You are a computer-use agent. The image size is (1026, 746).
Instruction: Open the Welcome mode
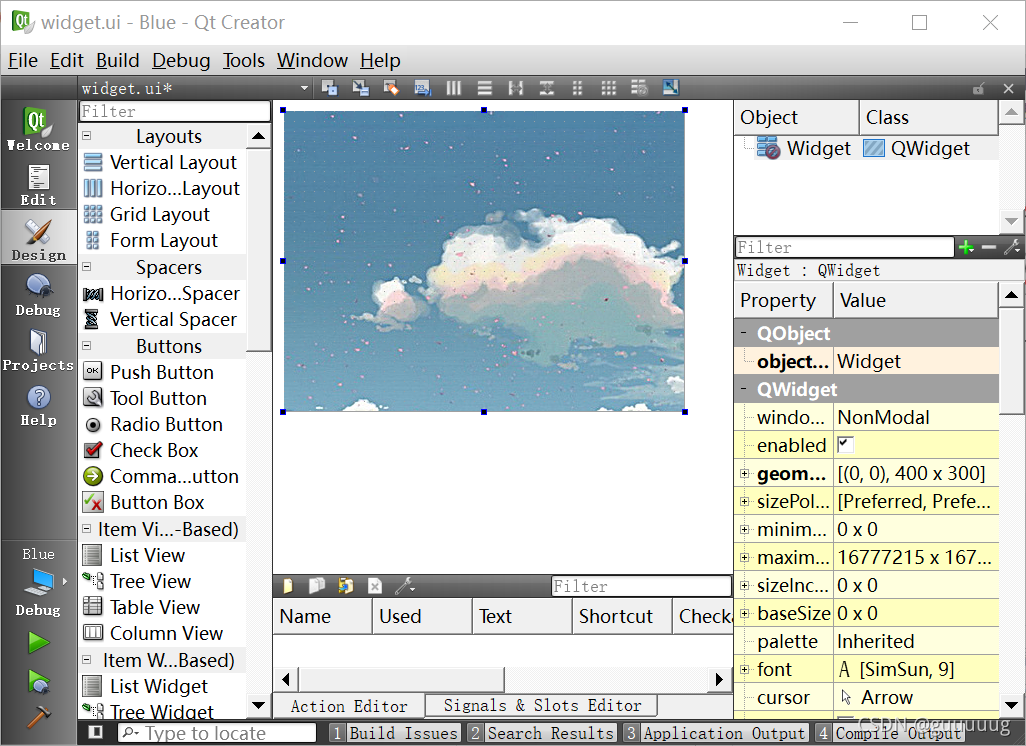click(38, 128)
